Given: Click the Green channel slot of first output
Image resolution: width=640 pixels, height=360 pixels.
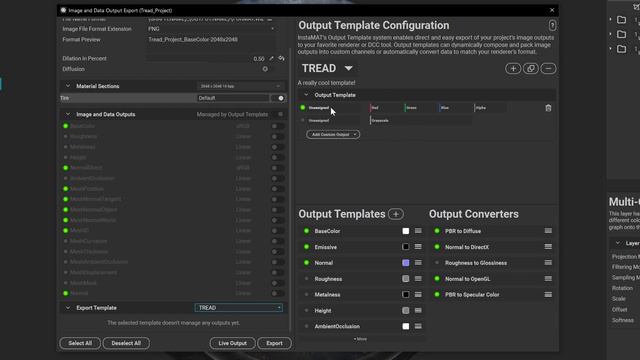Looking at the screenshot, I should (x=421, y=108).
